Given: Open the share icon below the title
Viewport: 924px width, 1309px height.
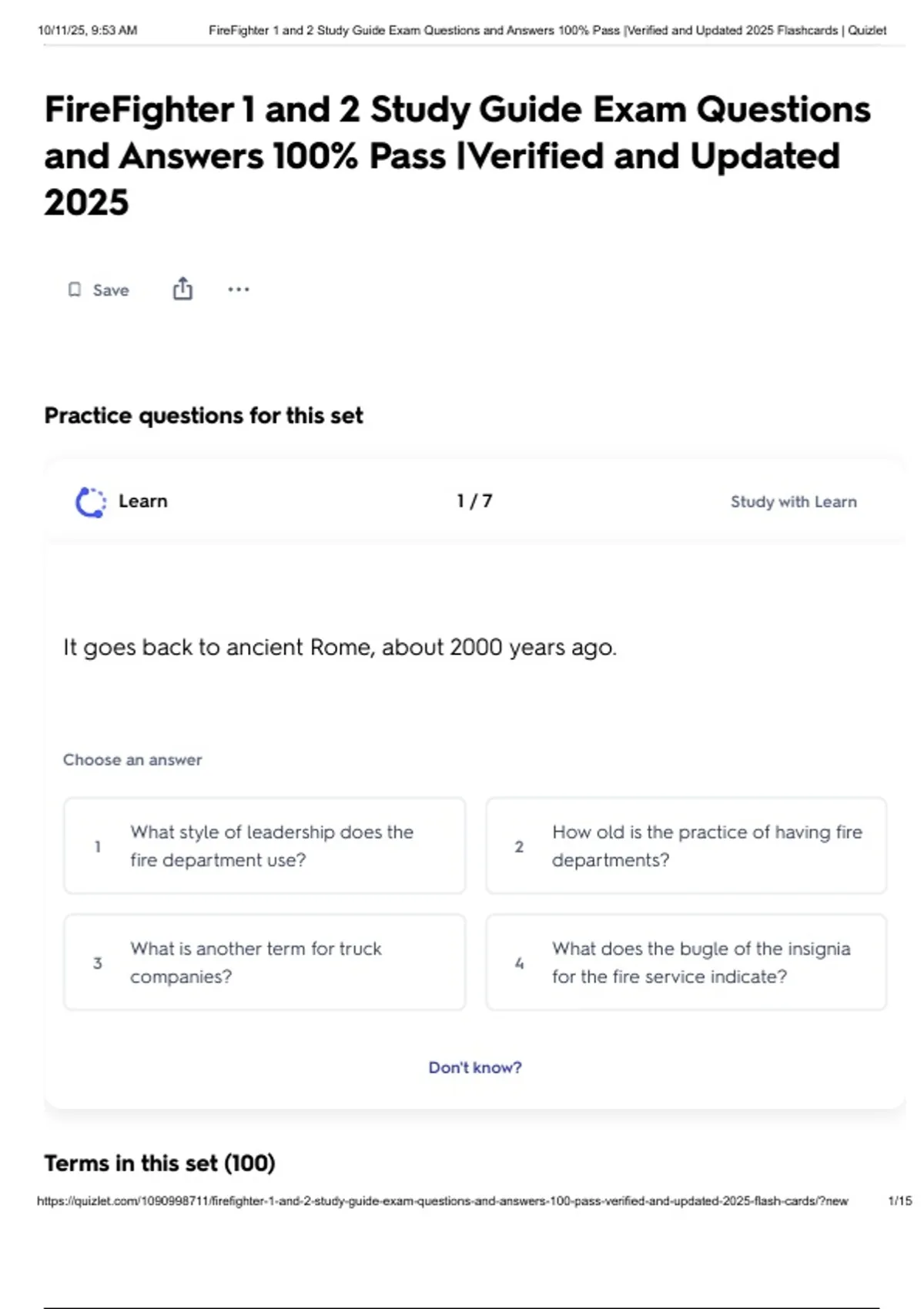Looking at the screenshot, I should pos(182,290).
